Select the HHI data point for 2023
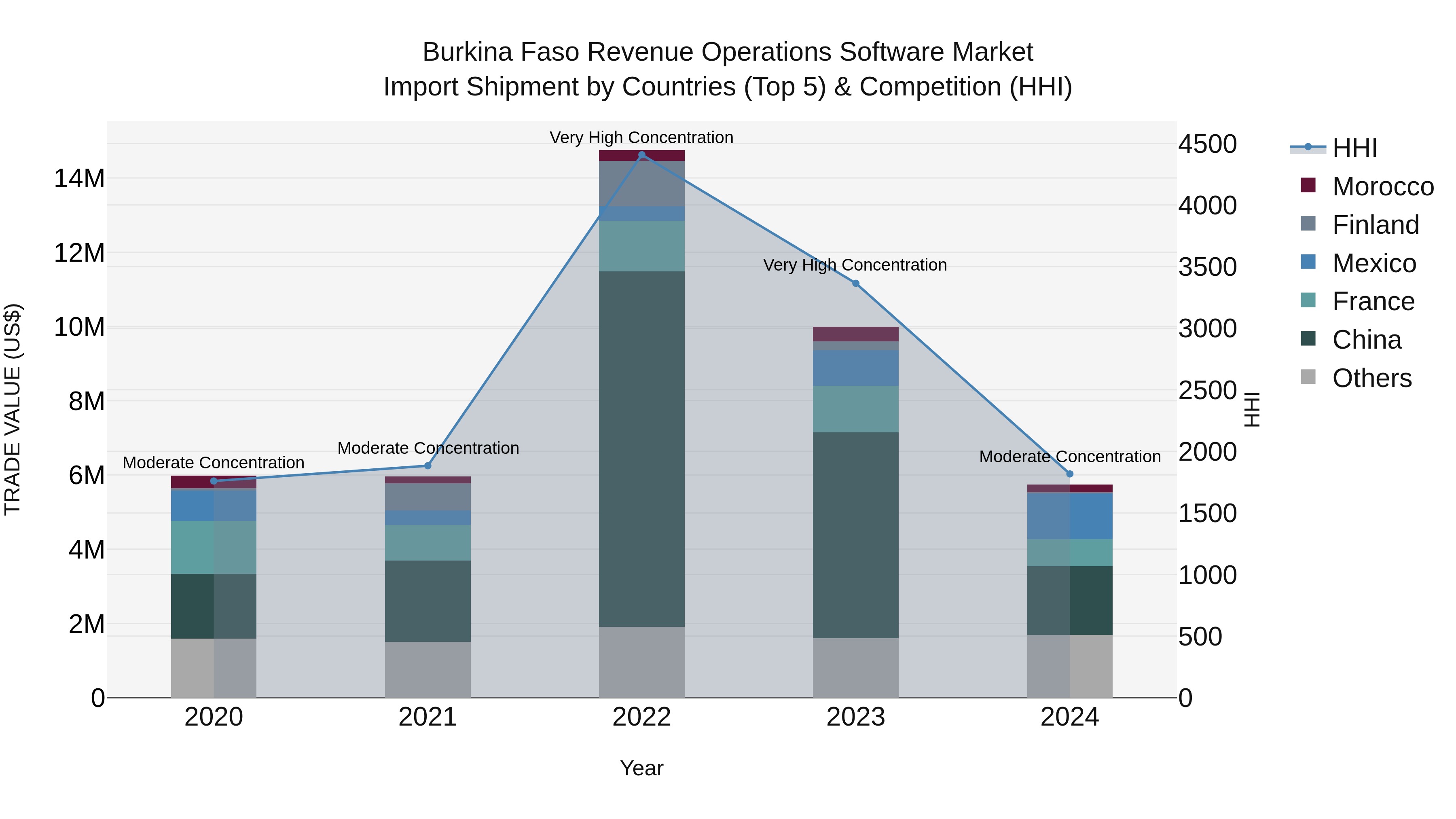Viewport: 1456px width, 819px height. 856,283
